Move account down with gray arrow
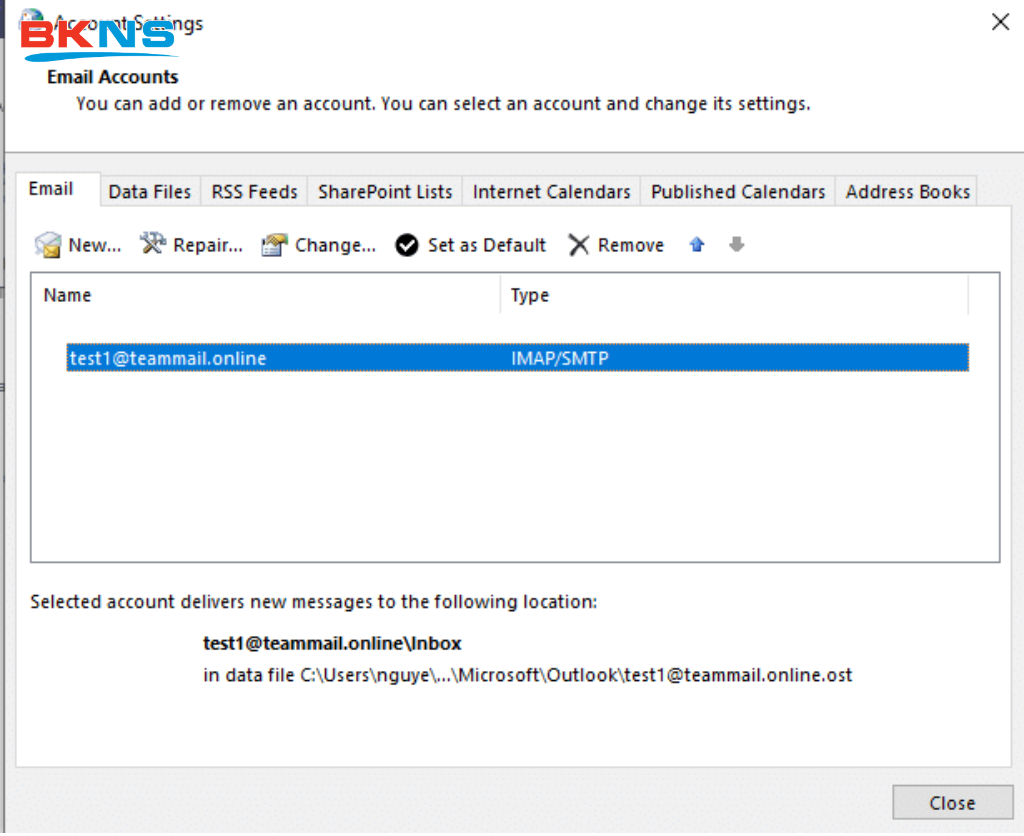 point(737,245)
